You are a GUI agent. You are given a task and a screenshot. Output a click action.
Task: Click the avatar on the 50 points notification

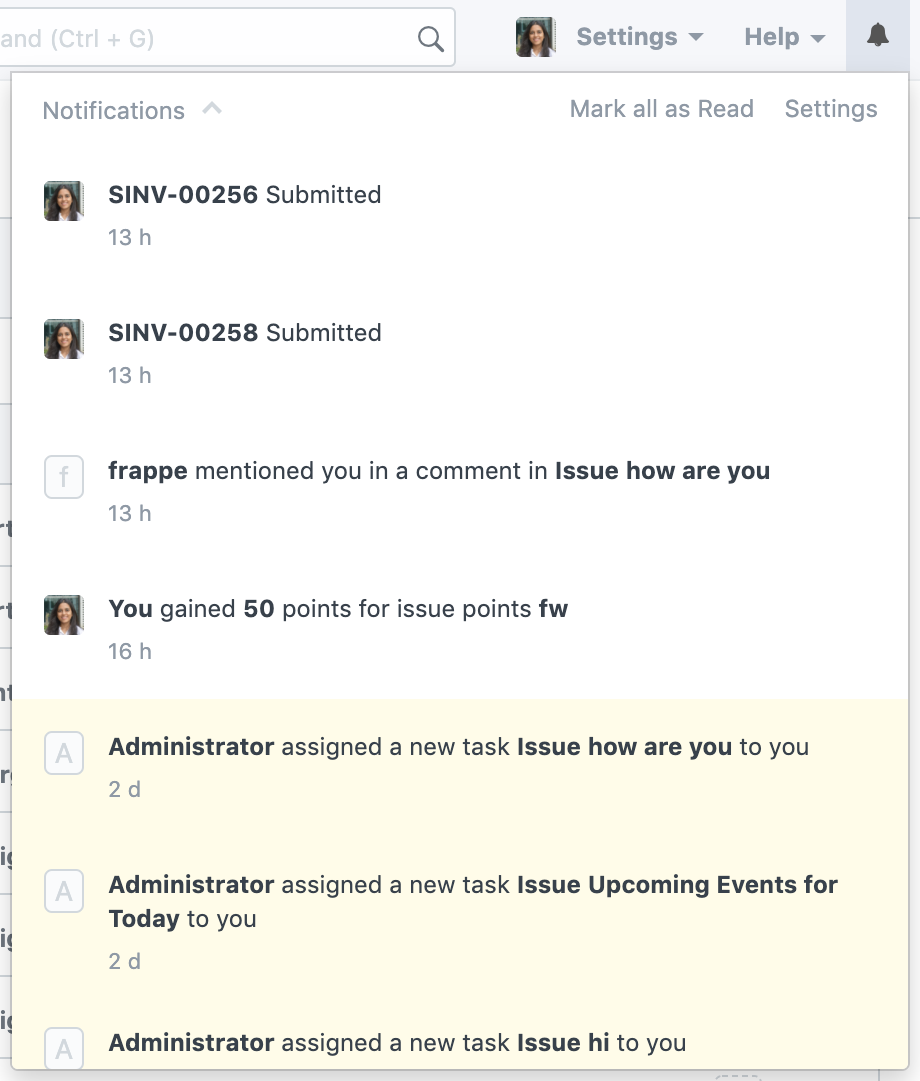63,615
